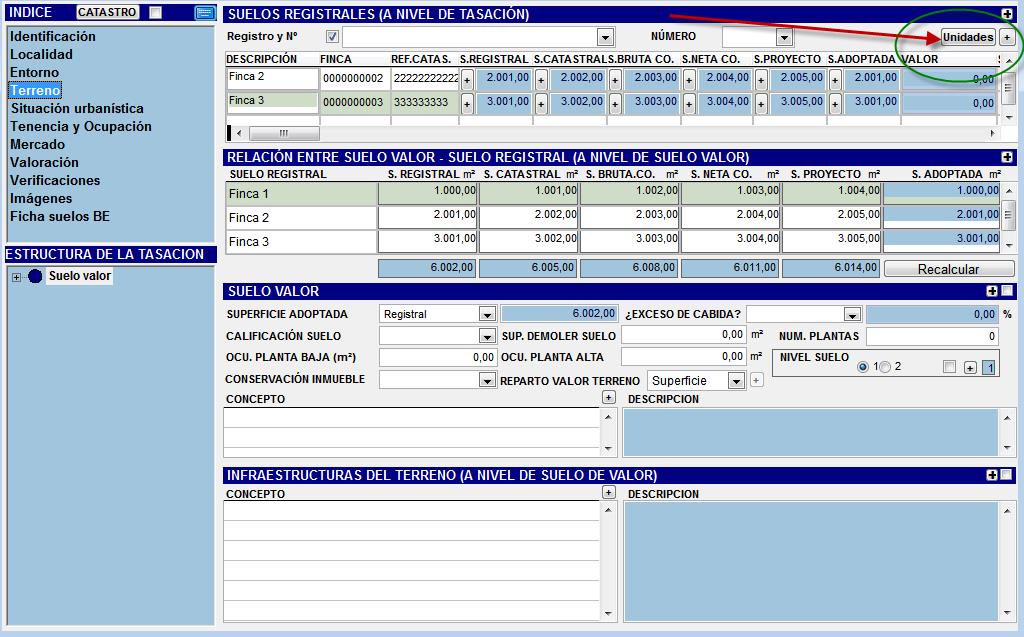Click the small plus button next to Unidades
Viewport: 1024px width, 637px height.
[1007, 37]
